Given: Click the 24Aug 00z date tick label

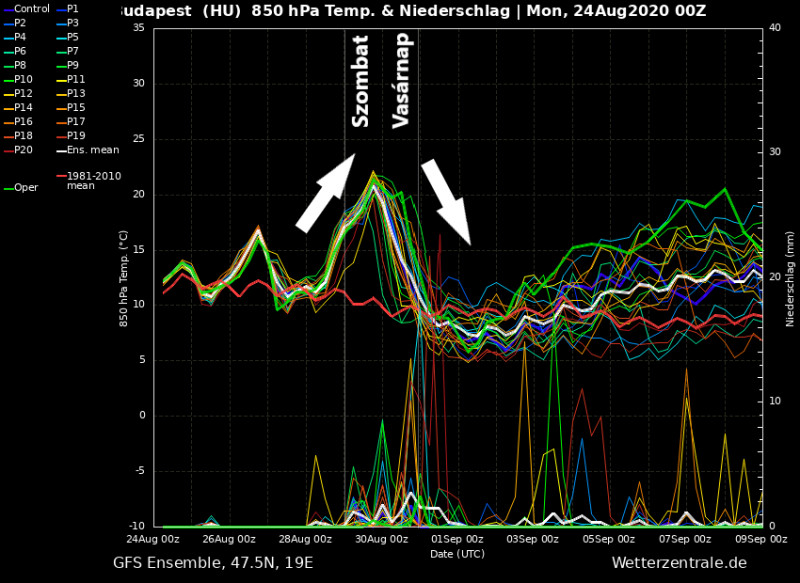Looking at the screenshot, I should coord(153,539).
